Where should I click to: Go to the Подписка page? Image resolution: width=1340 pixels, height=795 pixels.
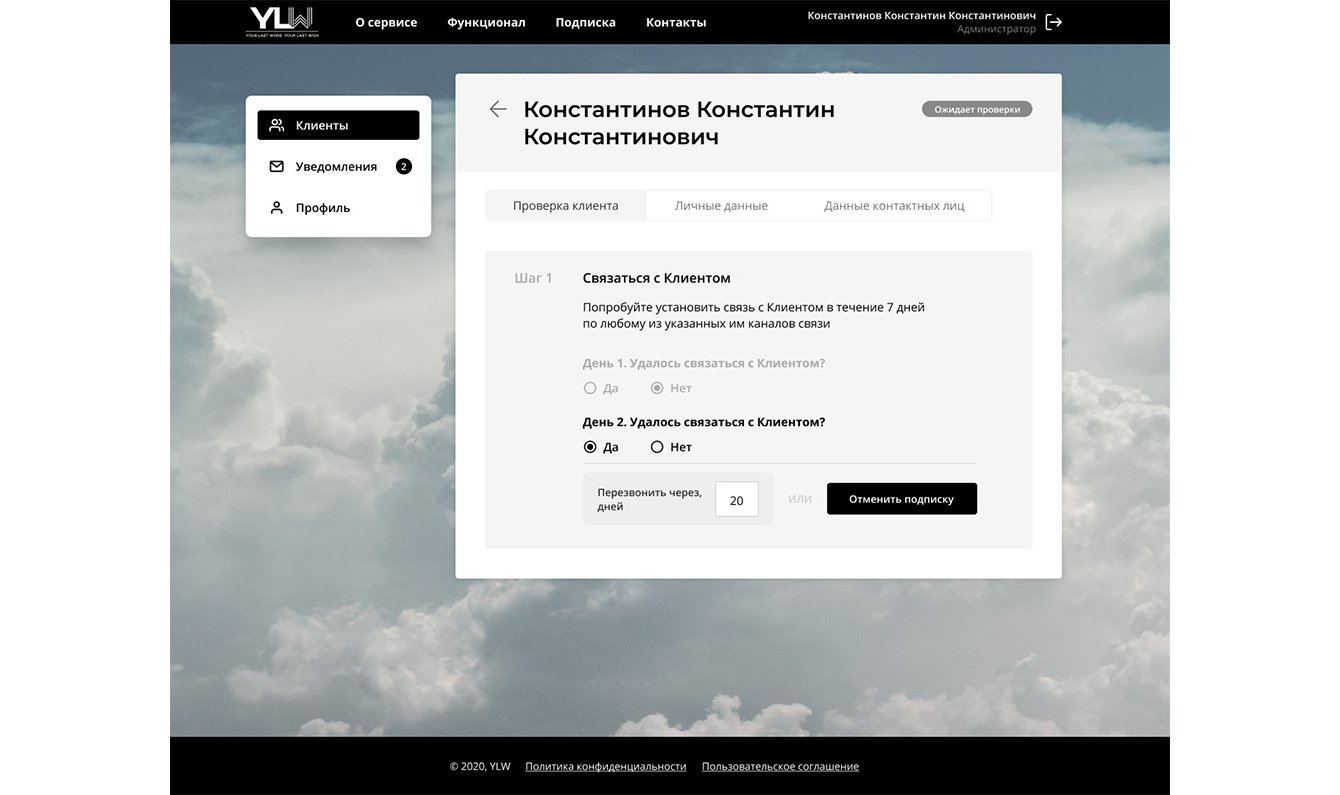586,22
